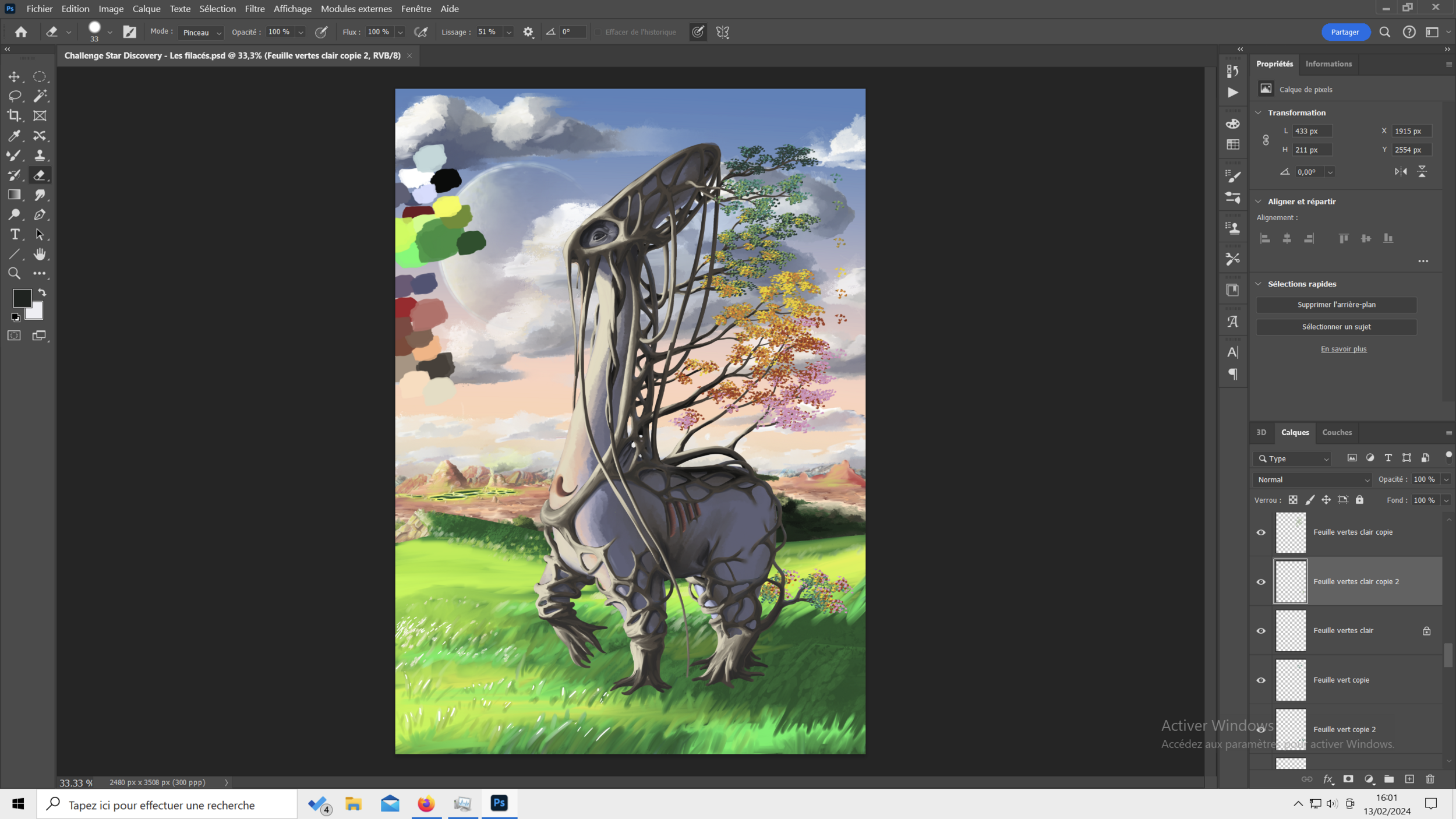Click Supprimer l'arrière-plan button

pos(1336,305)
